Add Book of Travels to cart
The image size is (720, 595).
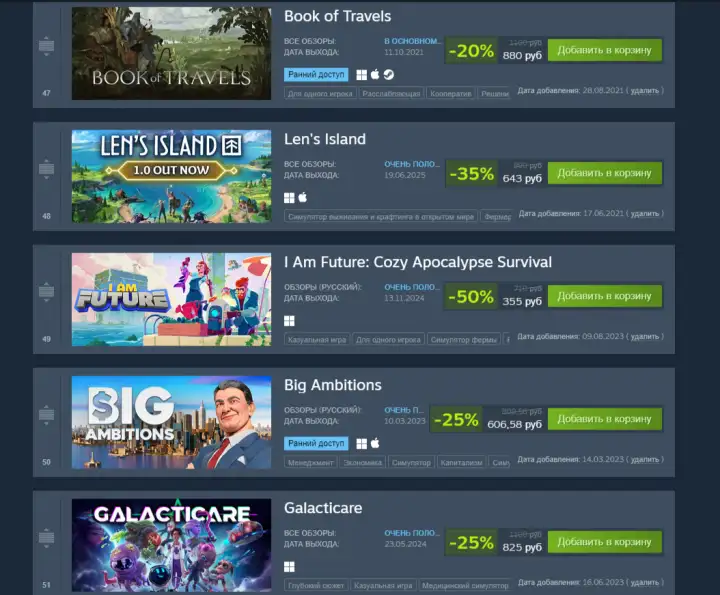(604, 50)
